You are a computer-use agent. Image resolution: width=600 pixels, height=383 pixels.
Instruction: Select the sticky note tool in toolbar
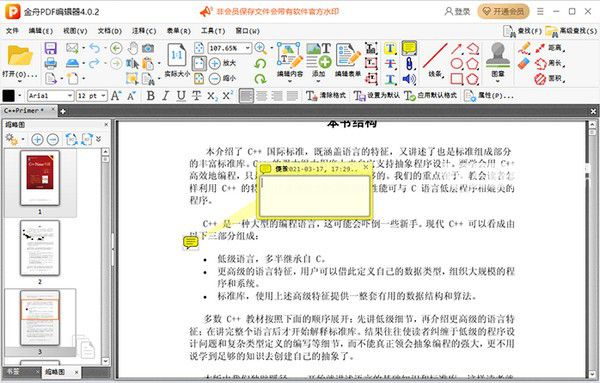coord(409,48)
